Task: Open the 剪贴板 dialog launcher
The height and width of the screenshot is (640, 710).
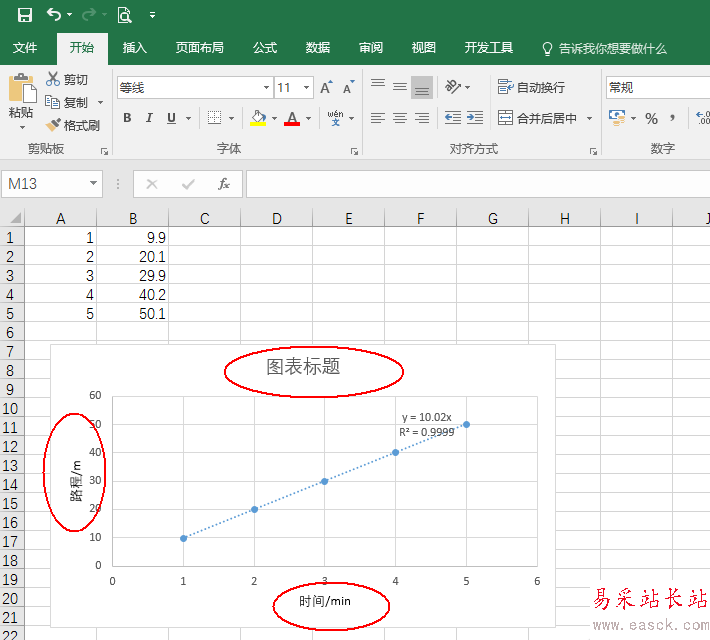Action: tap(105, 152)
